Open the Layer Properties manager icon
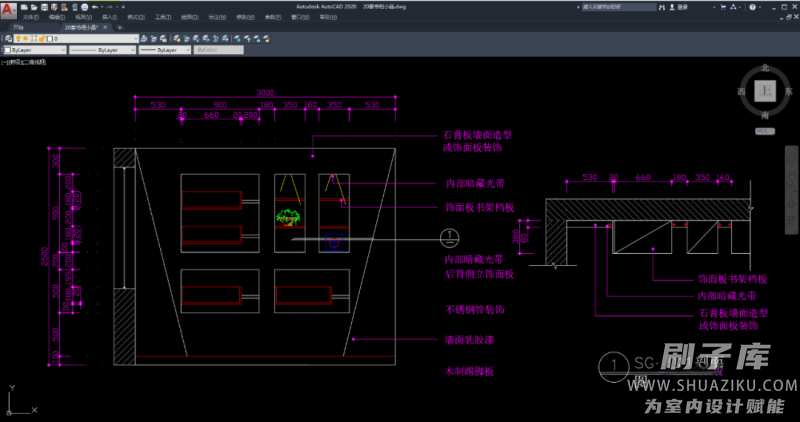The image size is (800, 422). click(x=8, y=38)
